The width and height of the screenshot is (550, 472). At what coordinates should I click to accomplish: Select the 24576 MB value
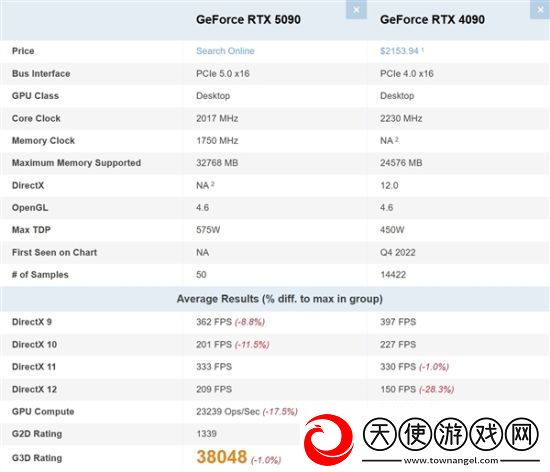(401, 163)
